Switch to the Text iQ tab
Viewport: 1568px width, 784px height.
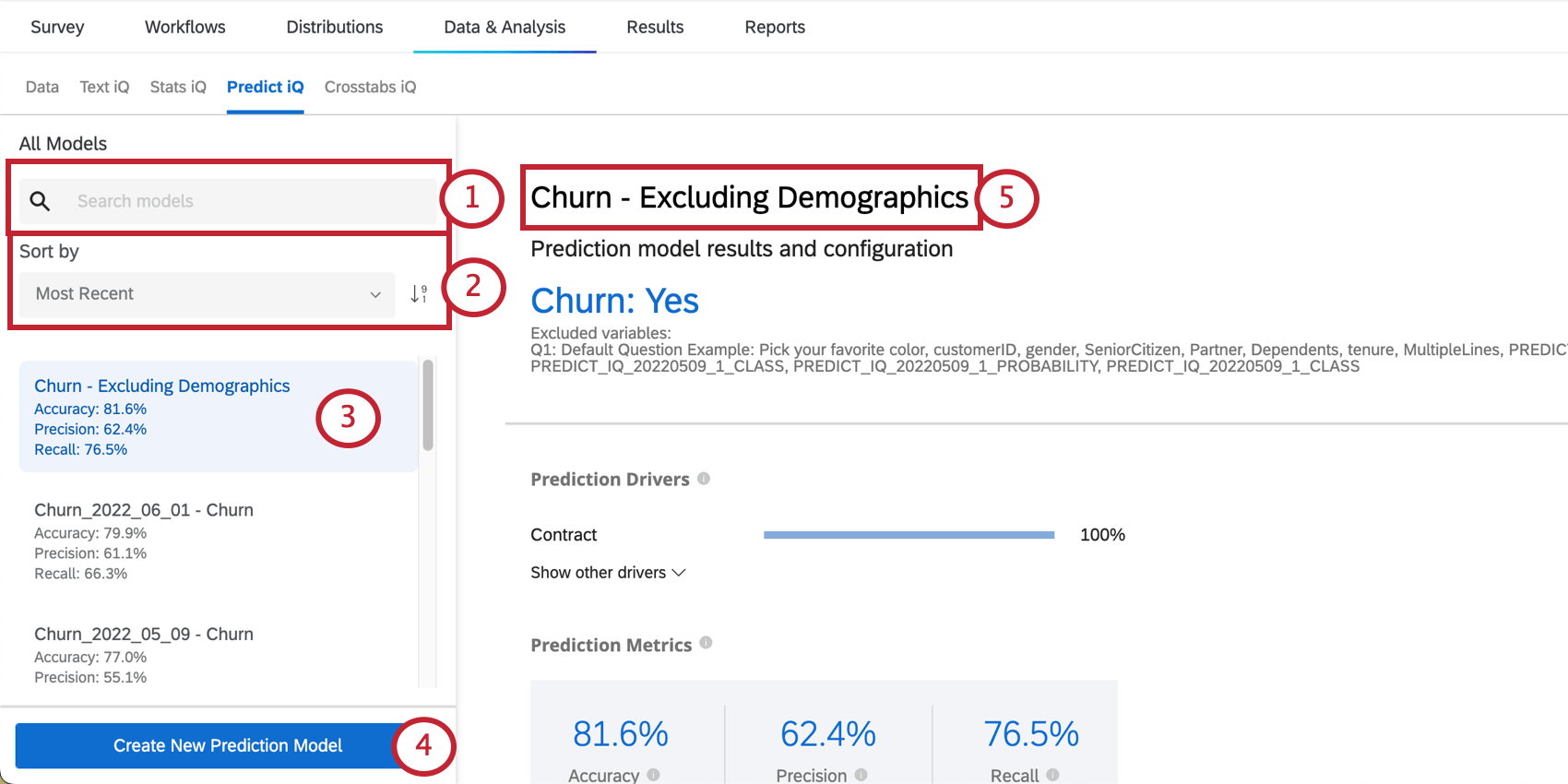pyautogui.click(x=104, y=87)
